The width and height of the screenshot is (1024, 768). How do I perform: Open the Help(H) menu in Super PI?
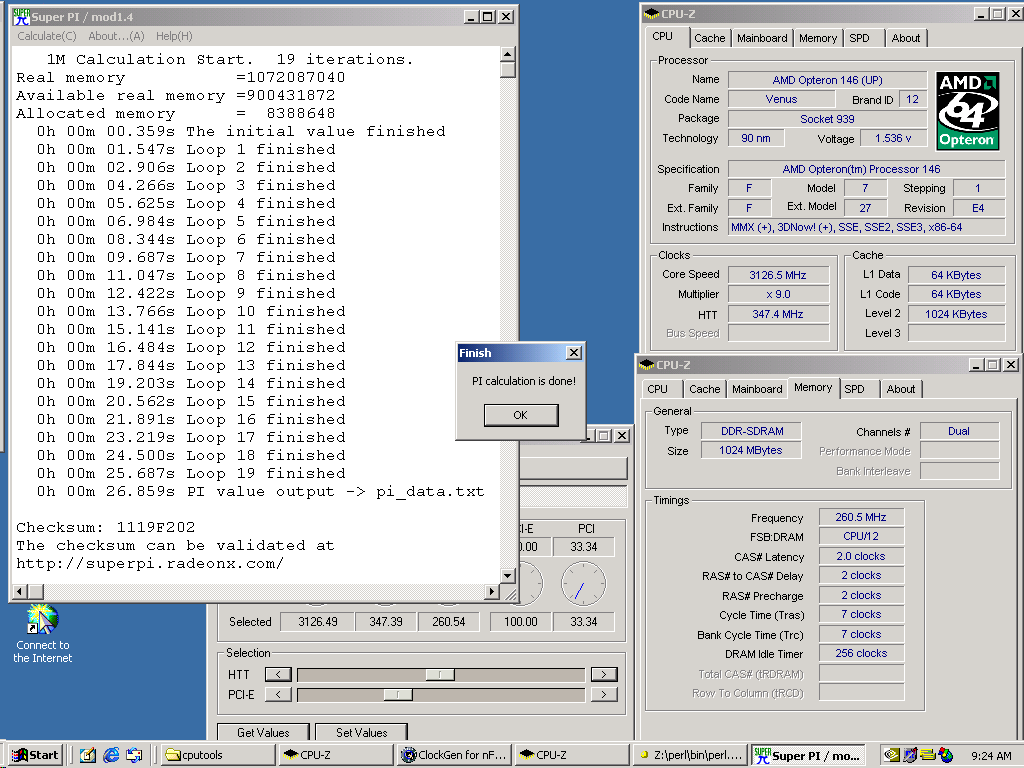174,36
